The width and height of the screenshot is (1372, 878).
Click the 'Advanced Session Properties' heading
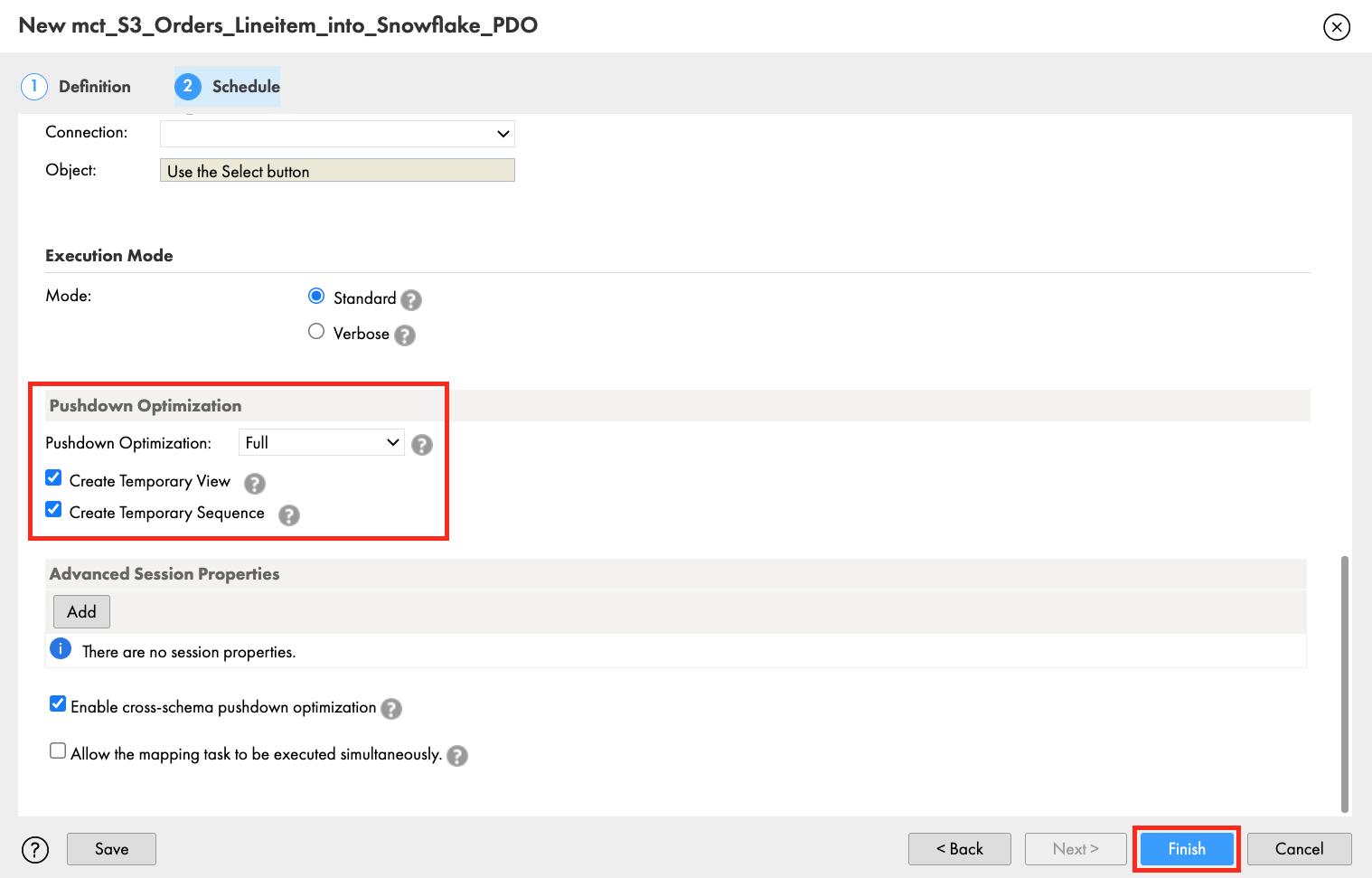click(x=164, y=574)
